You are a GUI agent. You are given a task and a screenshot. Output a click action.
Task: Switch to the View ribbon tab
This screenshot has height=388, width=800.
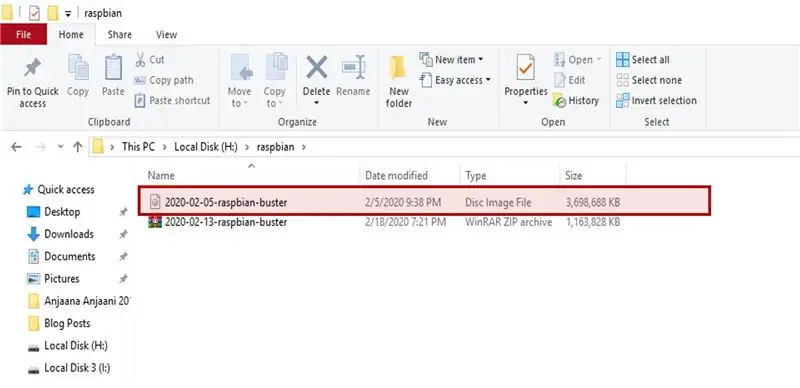click(166, 35)
